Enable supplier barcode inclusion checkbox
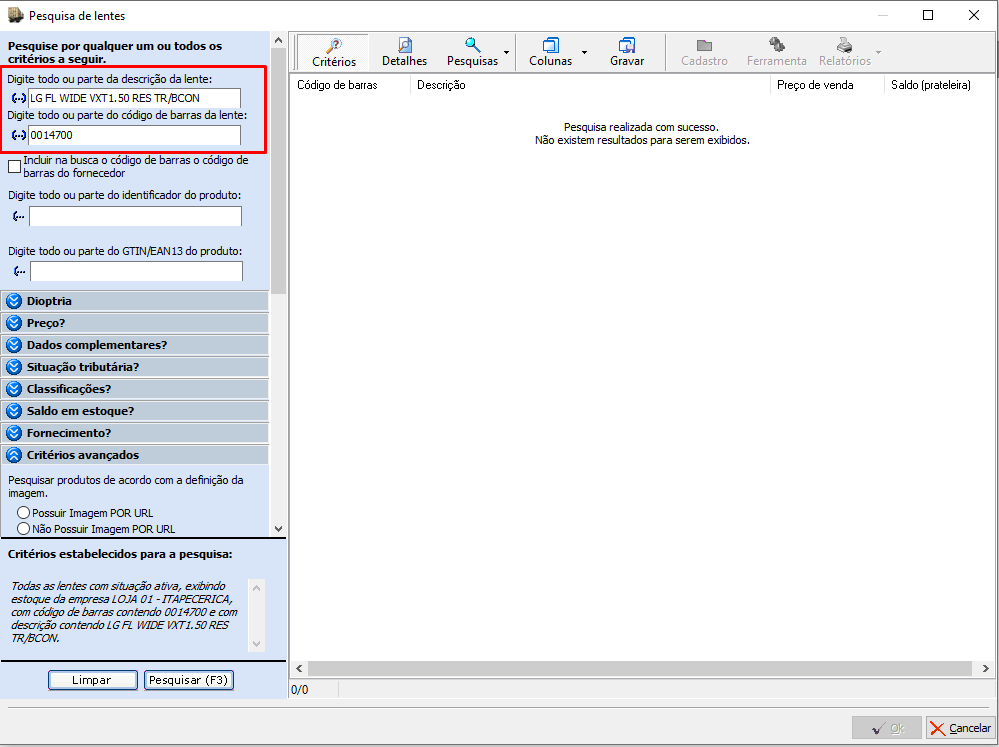Screen dimensions: 999x747 [x=14, y=166]
